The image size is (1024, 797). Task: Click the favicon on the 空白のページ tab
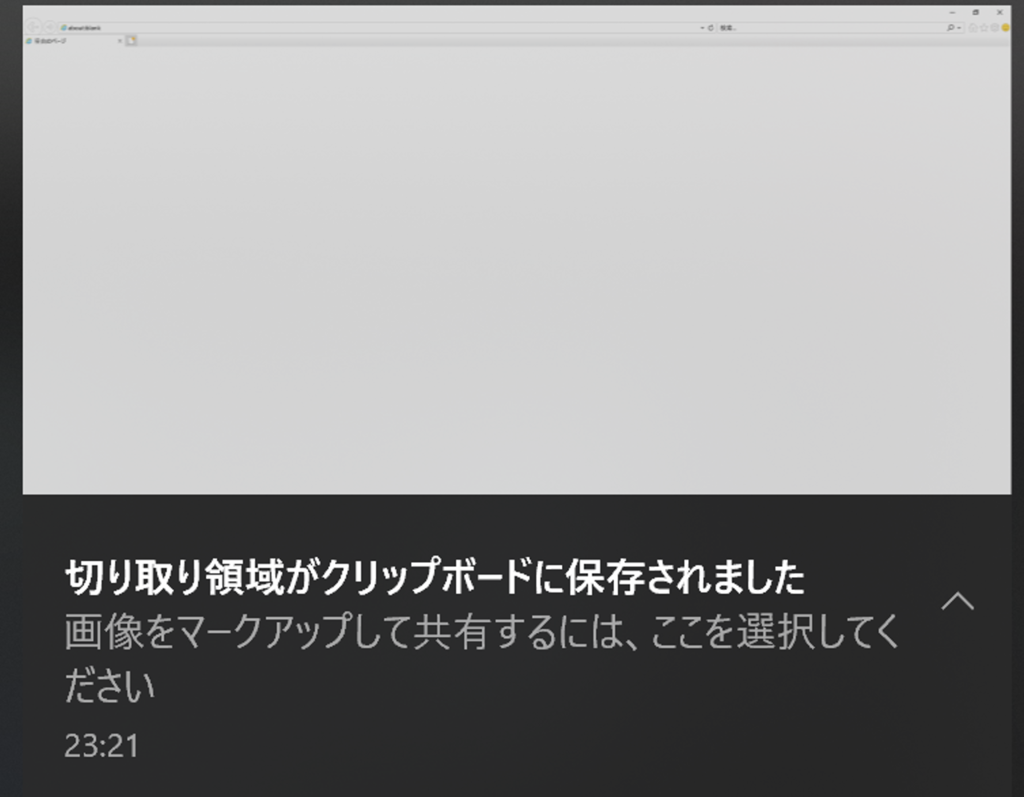[28, 41]
